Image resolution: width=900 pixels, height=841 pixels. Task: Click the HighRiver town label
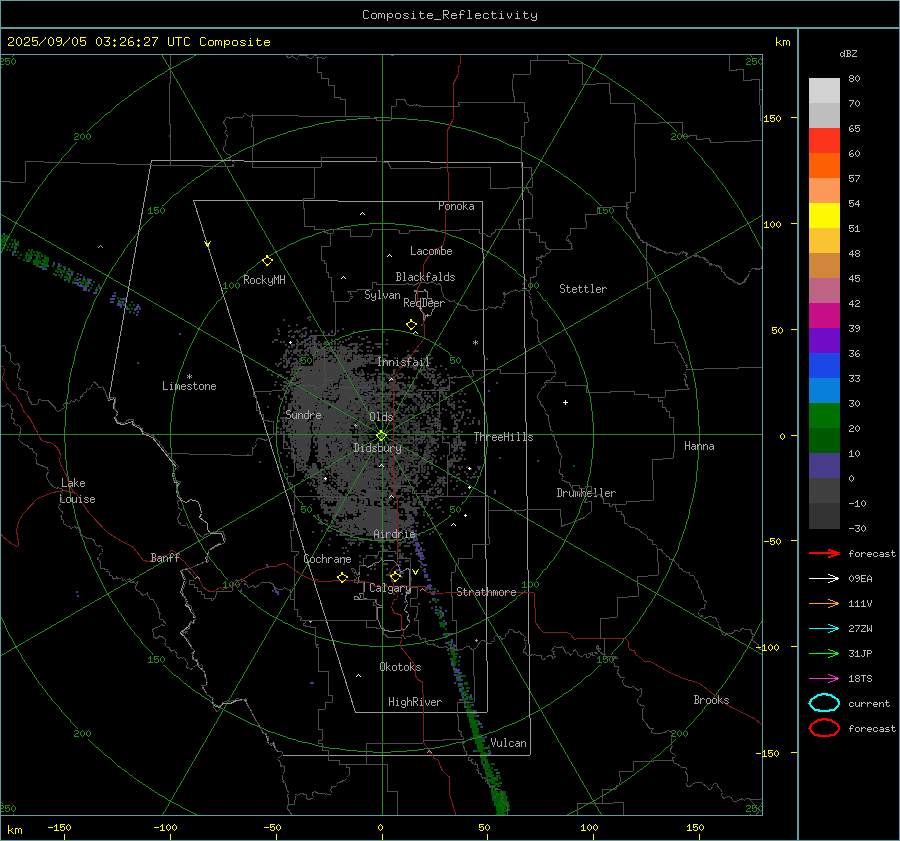tap(415, 702)
